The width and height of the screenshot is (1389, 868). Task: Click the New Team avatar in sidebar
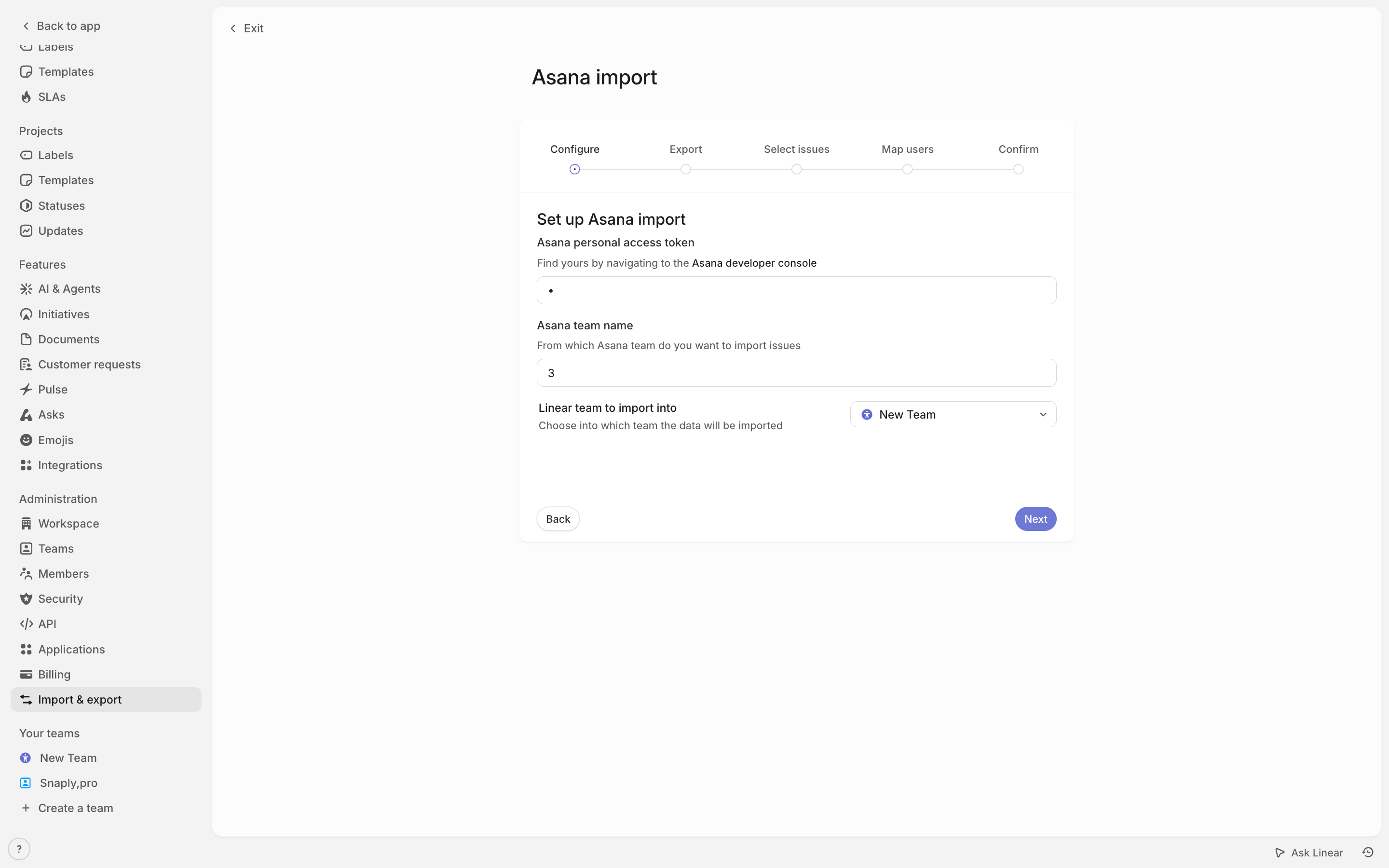point(25,758)
